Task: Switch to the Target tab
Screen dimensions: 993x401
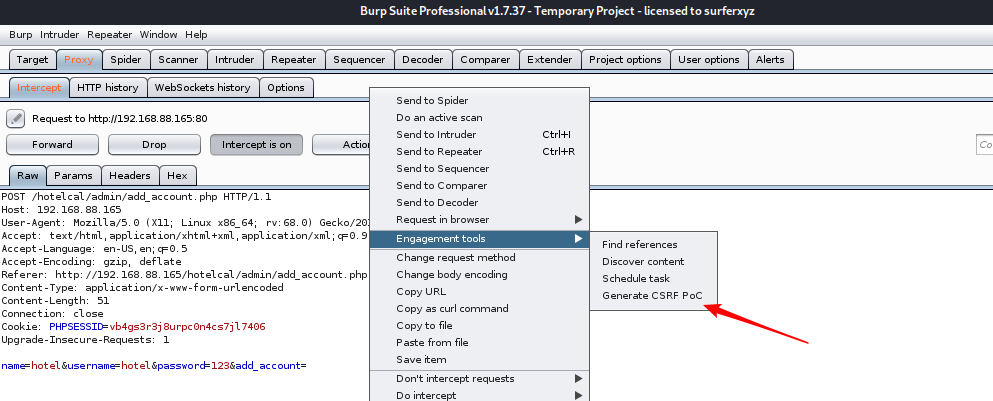Action: click(32, 60)
